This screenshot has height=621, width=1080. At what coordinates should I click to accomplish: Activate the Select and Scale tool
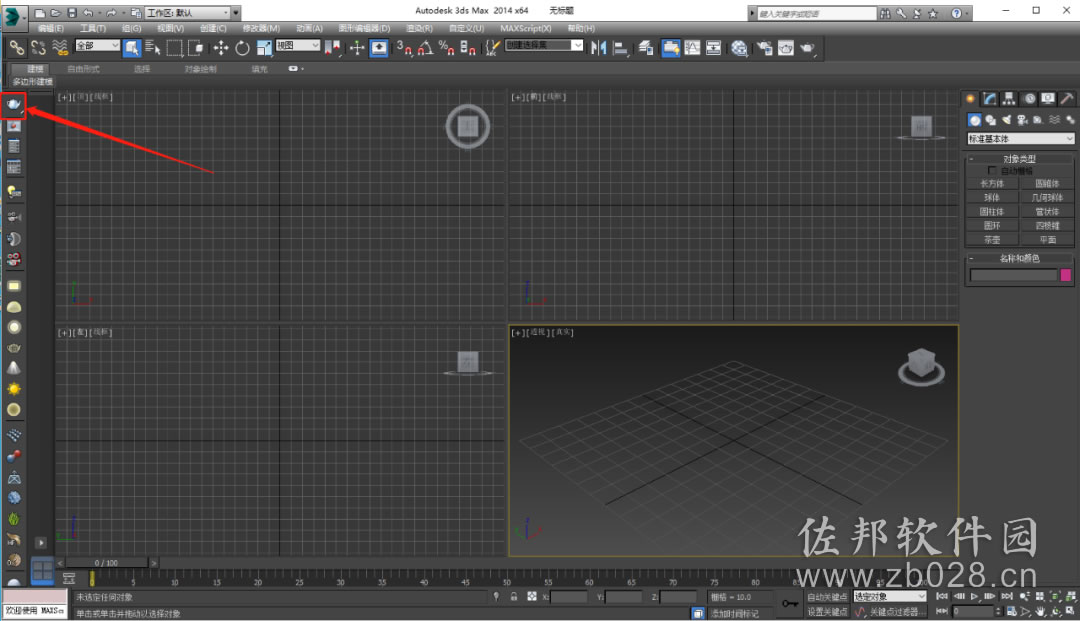click(264, 48)
